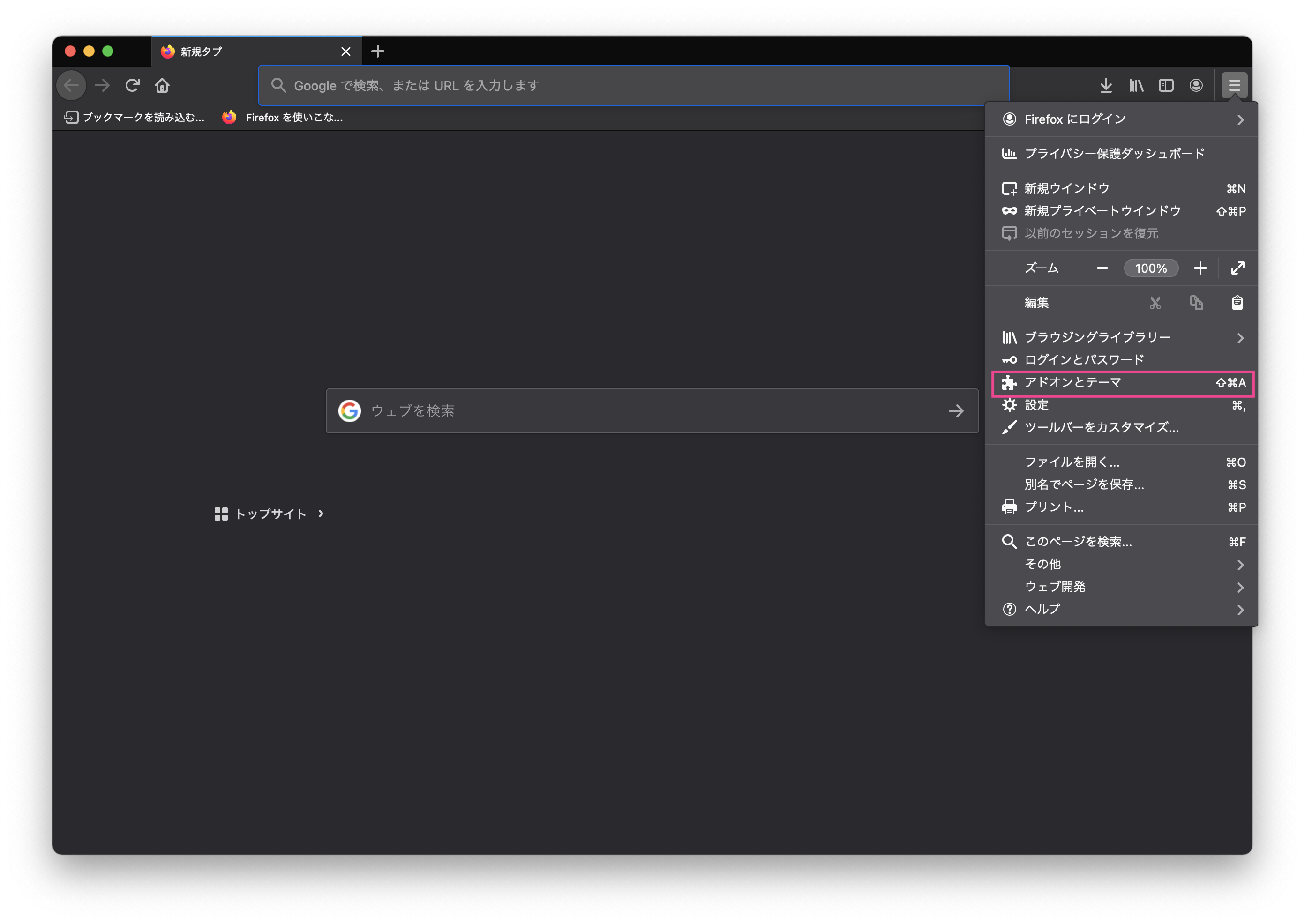Select the 新規タブ tab

pyautogui.click(x=256, y=51)
